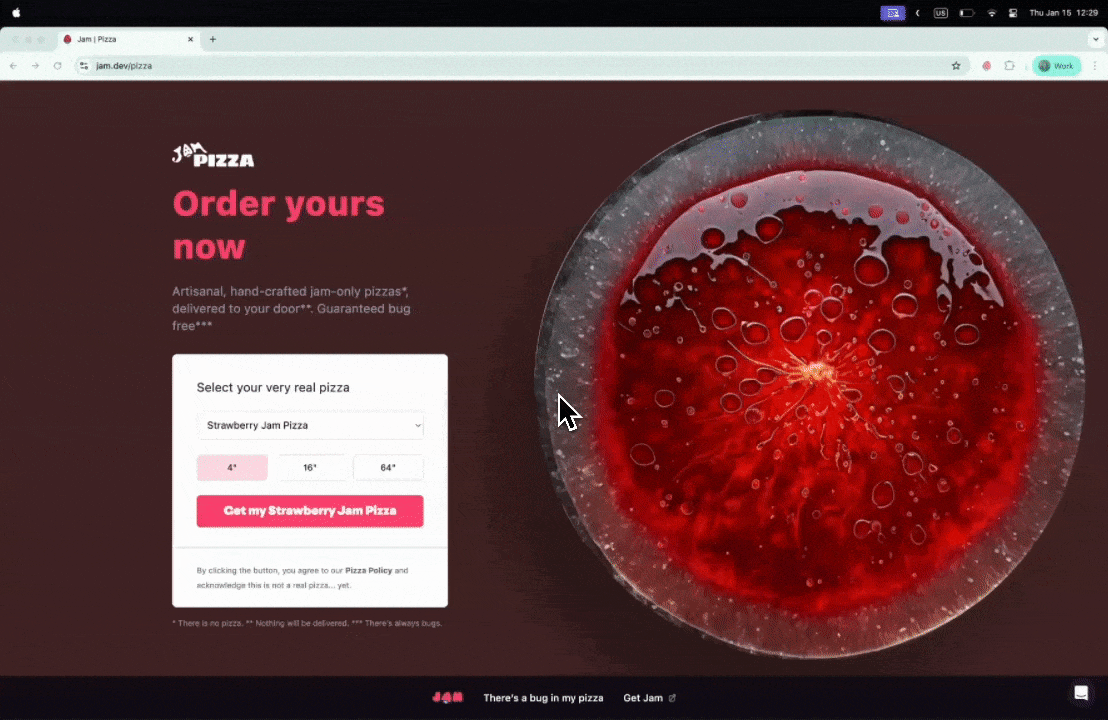Open a new browser tab

click(x=213, y=40)
